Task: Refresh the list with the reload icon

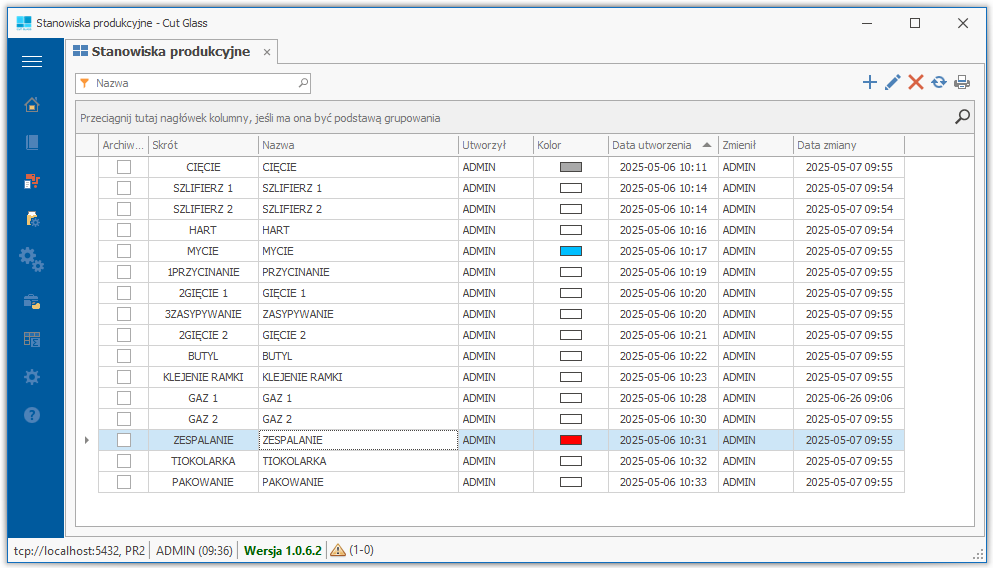Action: pos(939,83)
